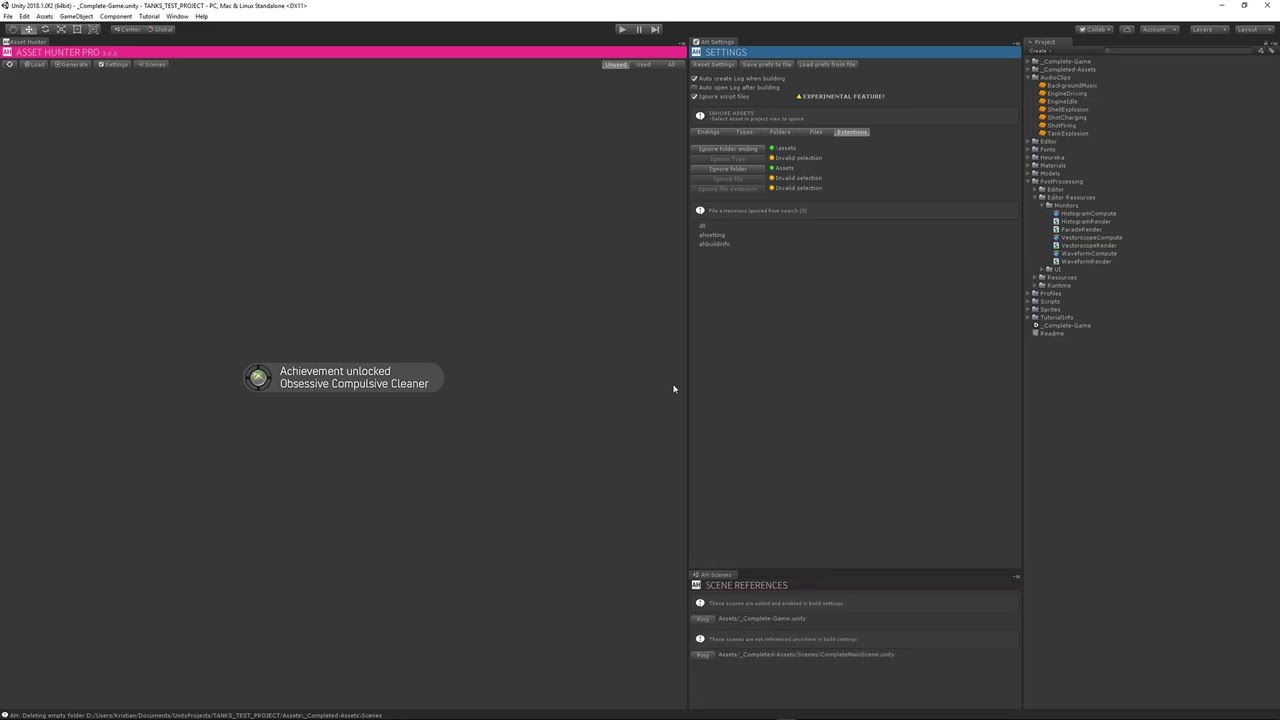Open the Tutorial menu
The width and height of the screenshot is (1280, 720).
[149, 17]
